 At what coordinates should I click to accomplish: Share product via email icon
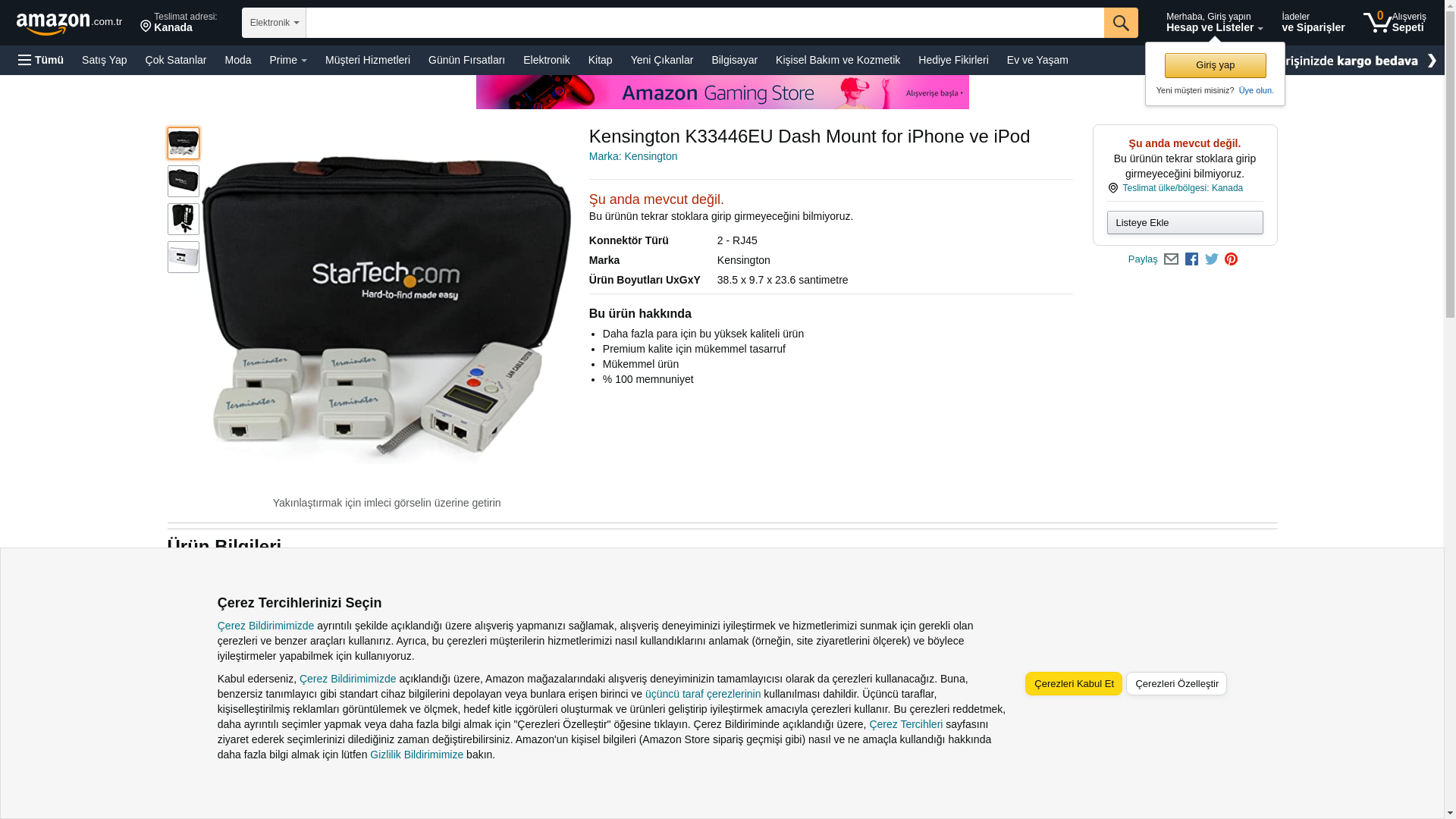pyautogui.click(x=1171, y=259)
